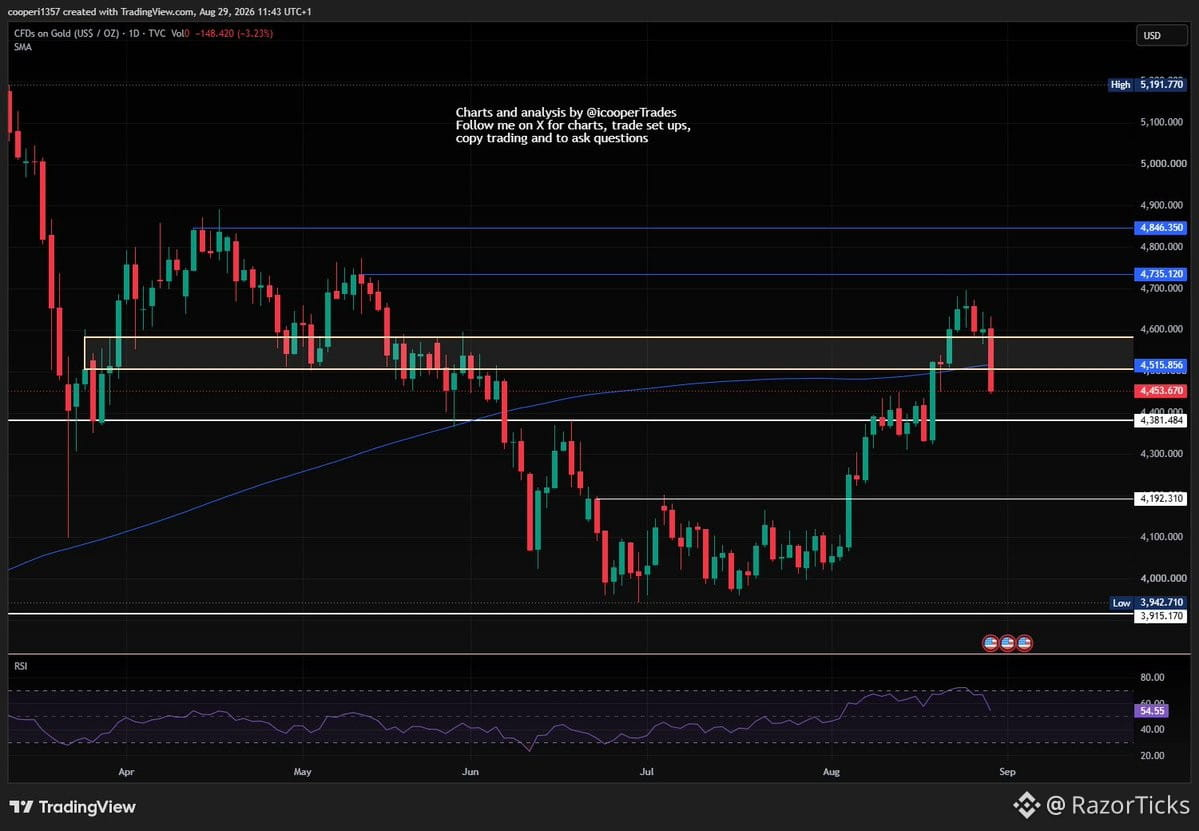Click 80.00 on the RSI scale
1199x831 pixels.
(x=1152, y=677)
